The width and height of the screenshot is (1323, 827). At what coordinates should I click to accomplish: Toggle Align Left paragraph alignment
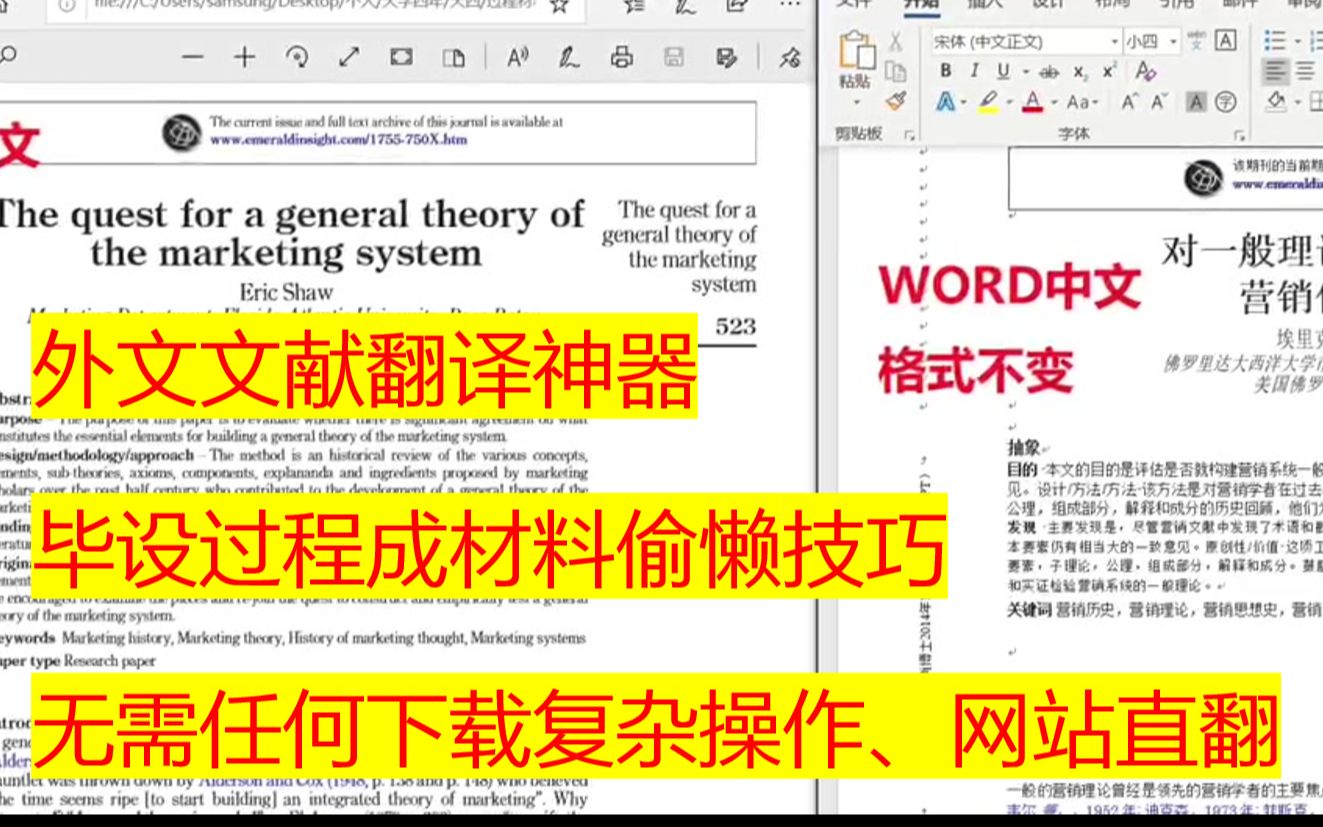(x=1274, y=71)
